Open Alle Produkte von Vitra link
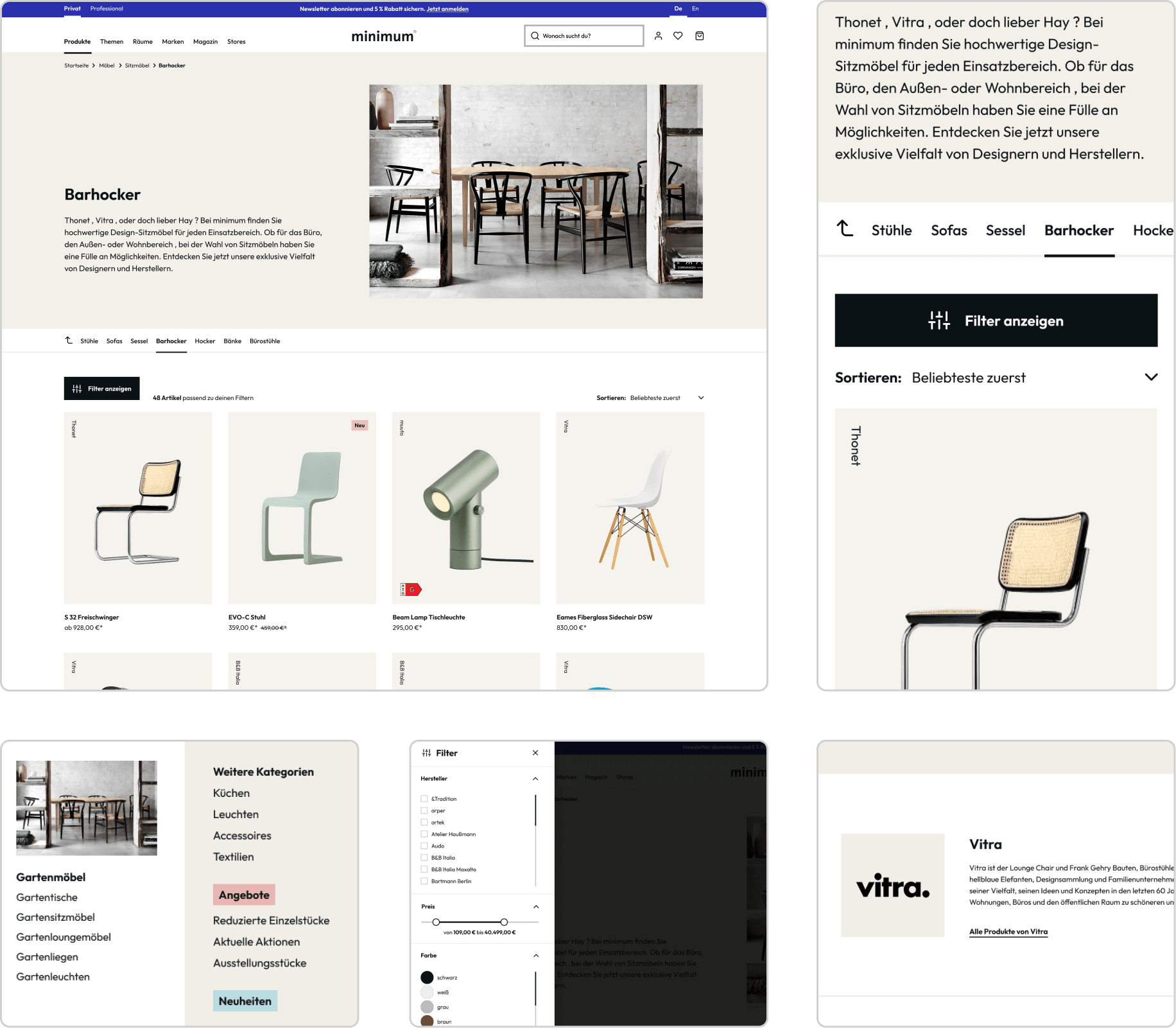This screenshot has width=1176, height=1028. 1008,932
